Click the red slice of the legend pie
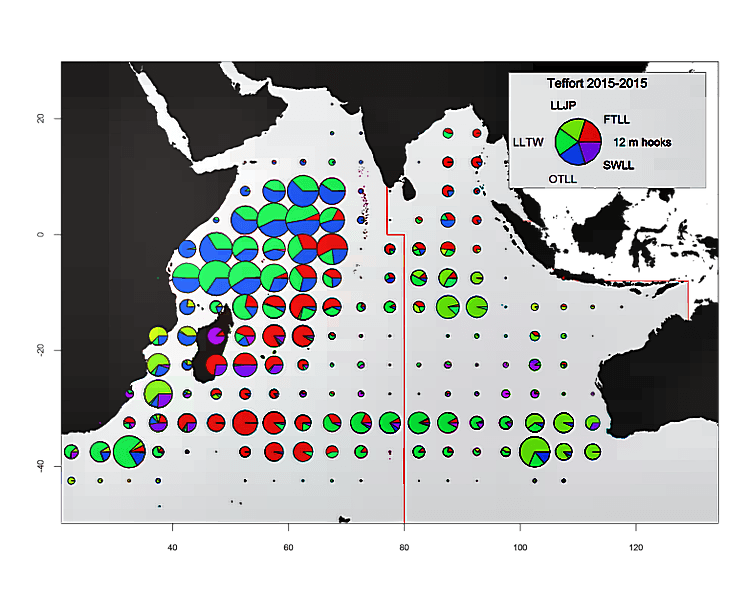 591,132
